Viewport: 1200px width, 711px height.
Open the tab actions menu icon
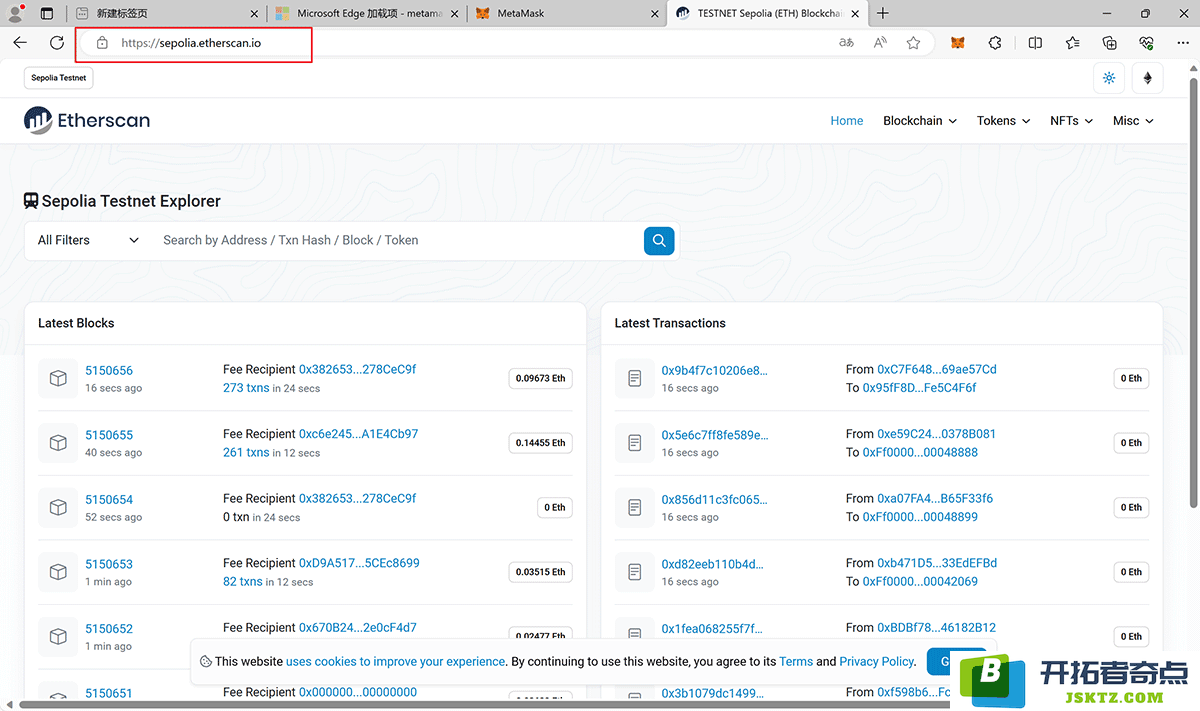pos(47,14)
